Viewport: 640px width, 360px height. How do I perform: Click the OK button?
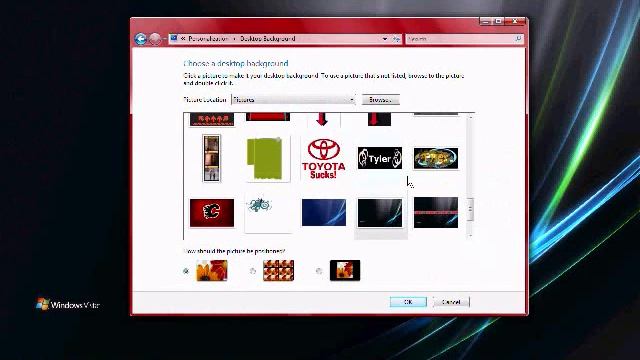408,302
